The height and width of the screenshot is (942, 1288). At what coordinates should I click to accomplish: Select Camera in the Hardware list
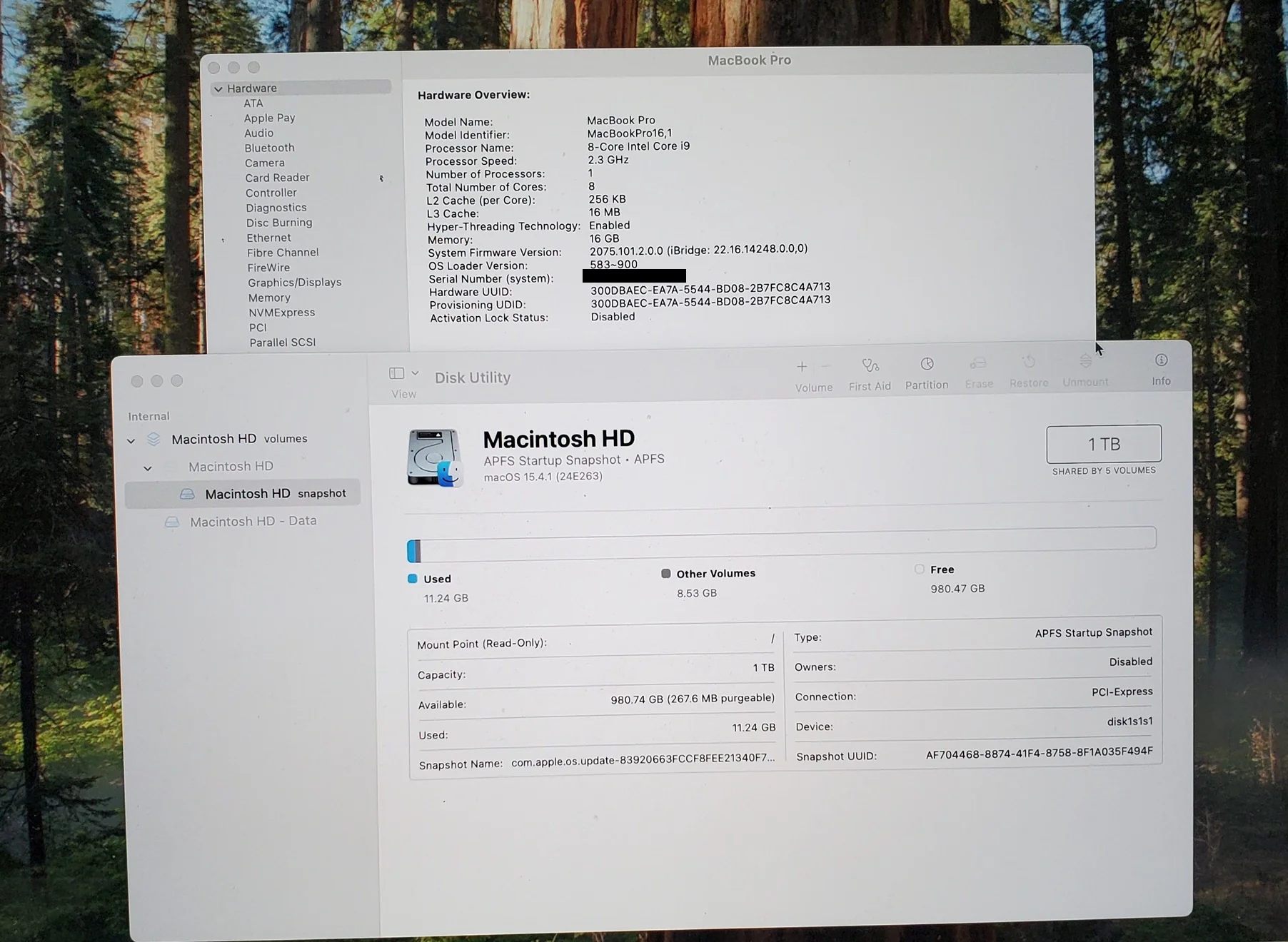pyautogui.click(x=265, y=163)
